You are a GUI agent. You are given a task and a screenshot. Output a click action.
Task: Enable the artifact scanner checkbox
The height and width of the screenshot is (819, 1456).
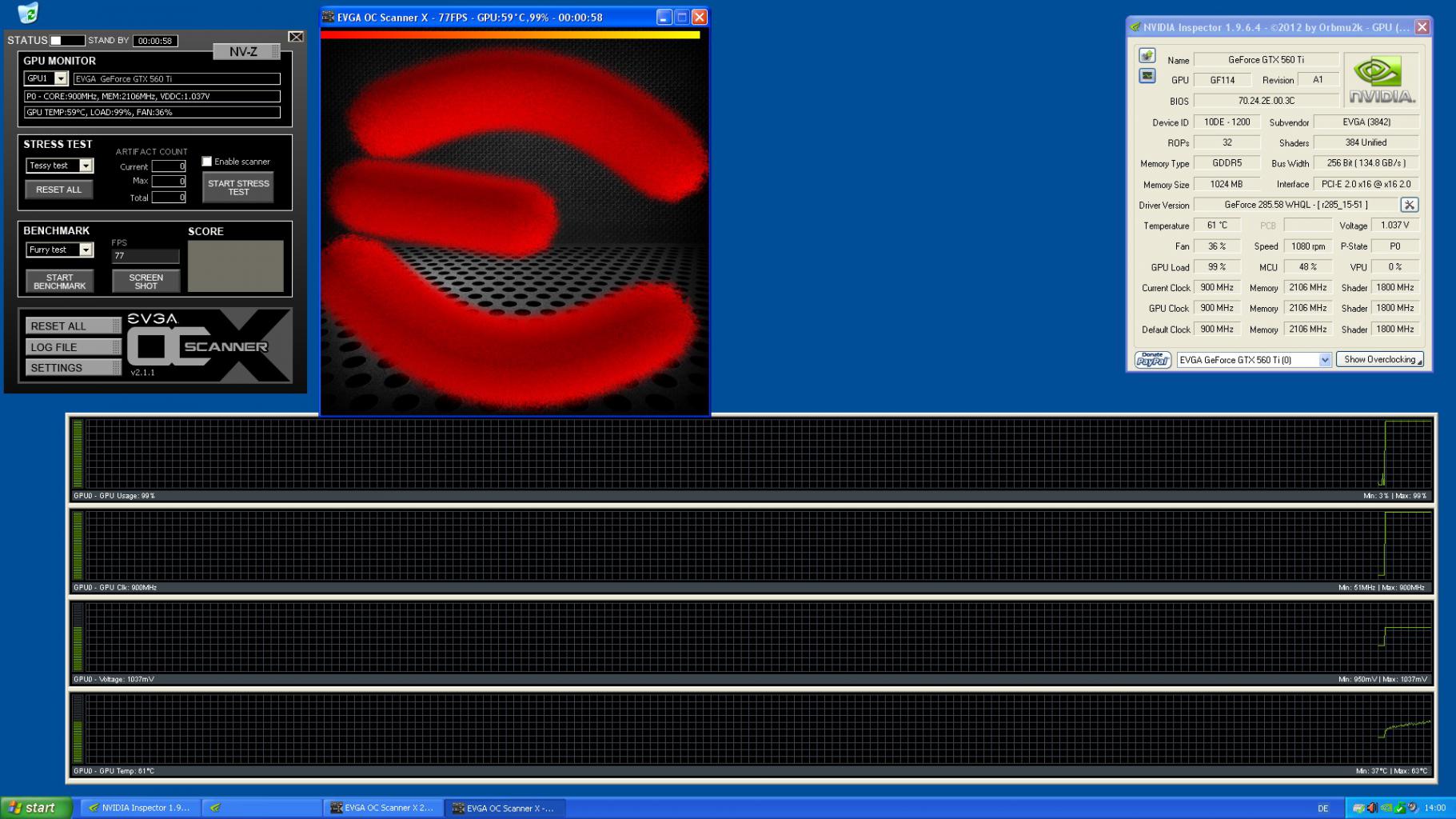pos(207,162)
